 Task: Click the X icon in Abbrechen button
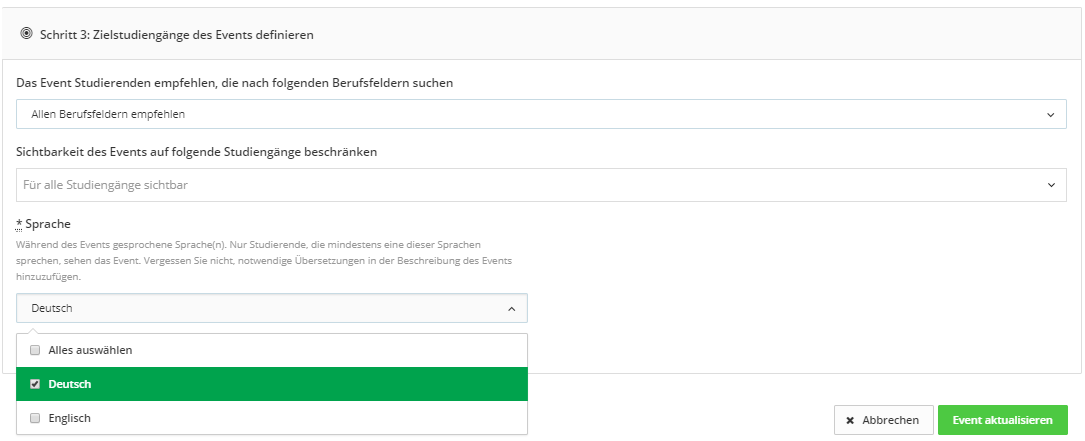tap(850, 421)
